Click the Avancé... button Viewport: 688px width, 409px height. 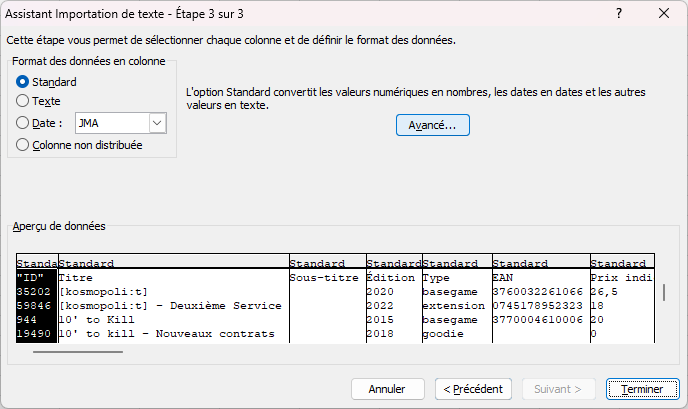tap(432, 125)
